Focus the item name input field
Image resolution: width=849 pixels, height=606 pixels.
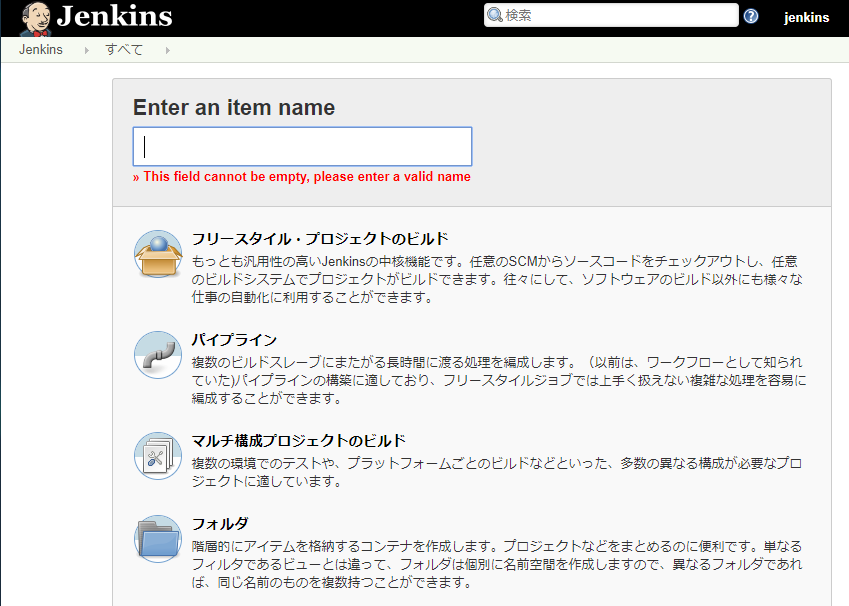pyautogui.click(x=302, y=146)
